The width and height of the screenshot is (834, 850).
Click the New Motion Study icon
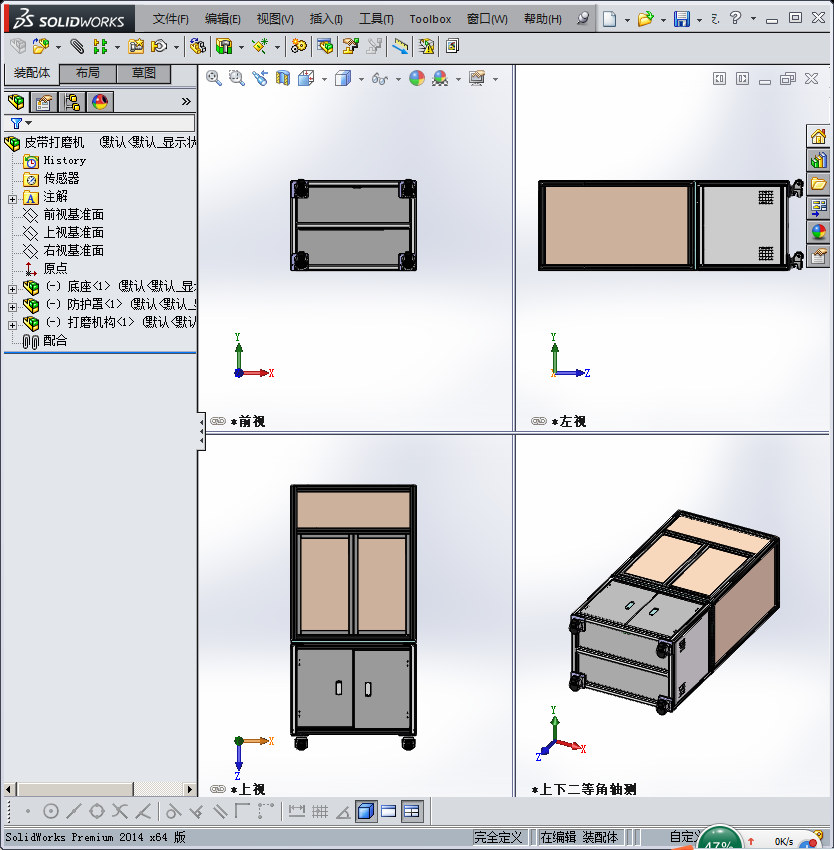(298, 46)
